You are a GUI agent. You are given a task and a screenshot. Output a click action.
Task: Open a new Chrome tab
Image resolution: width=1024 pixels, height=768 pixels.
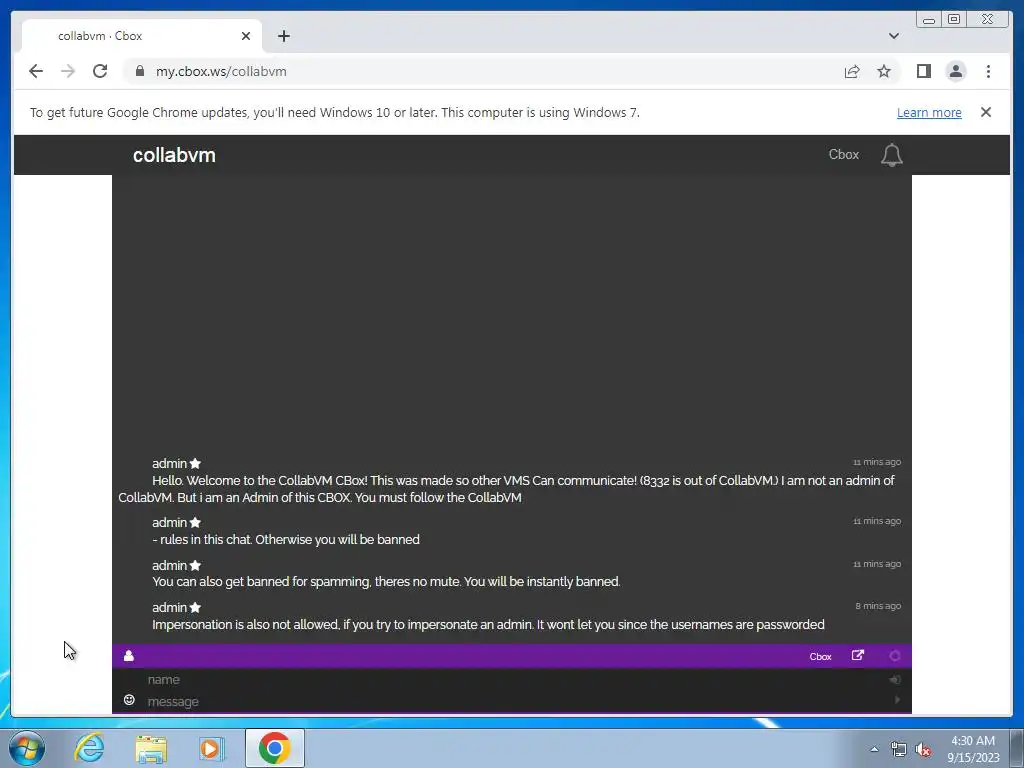point(283,36)
